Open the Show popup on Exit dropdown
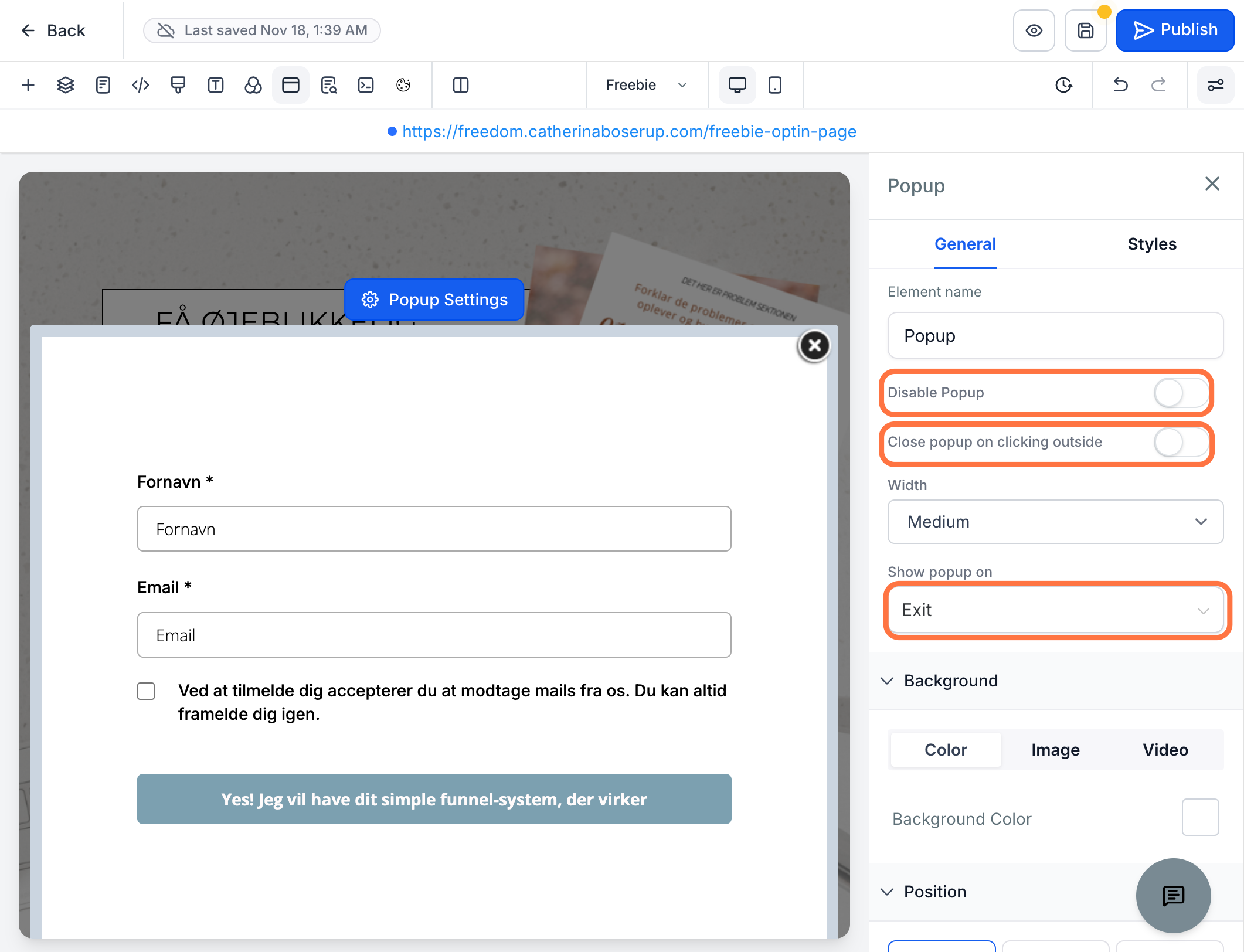 click(1055, 610)
